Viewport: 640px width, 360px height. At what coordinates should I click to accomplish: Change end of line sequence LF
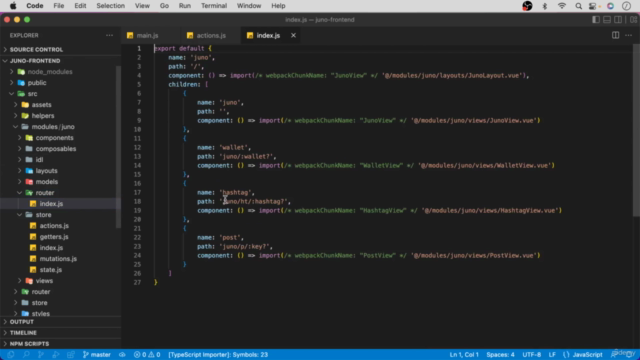pyautogui.click(x=552, y=355)
